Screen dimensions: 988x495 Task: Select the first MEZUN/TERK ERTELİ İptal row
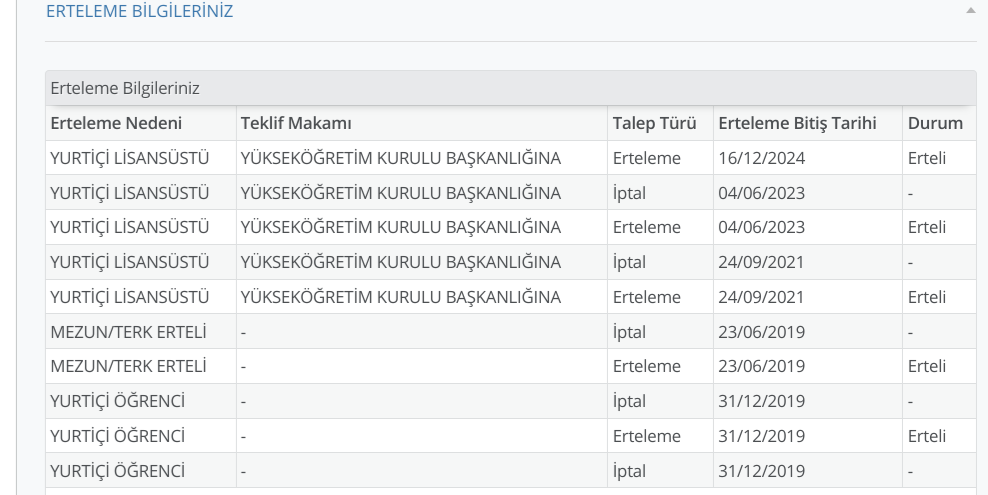[x=510, y=332]
